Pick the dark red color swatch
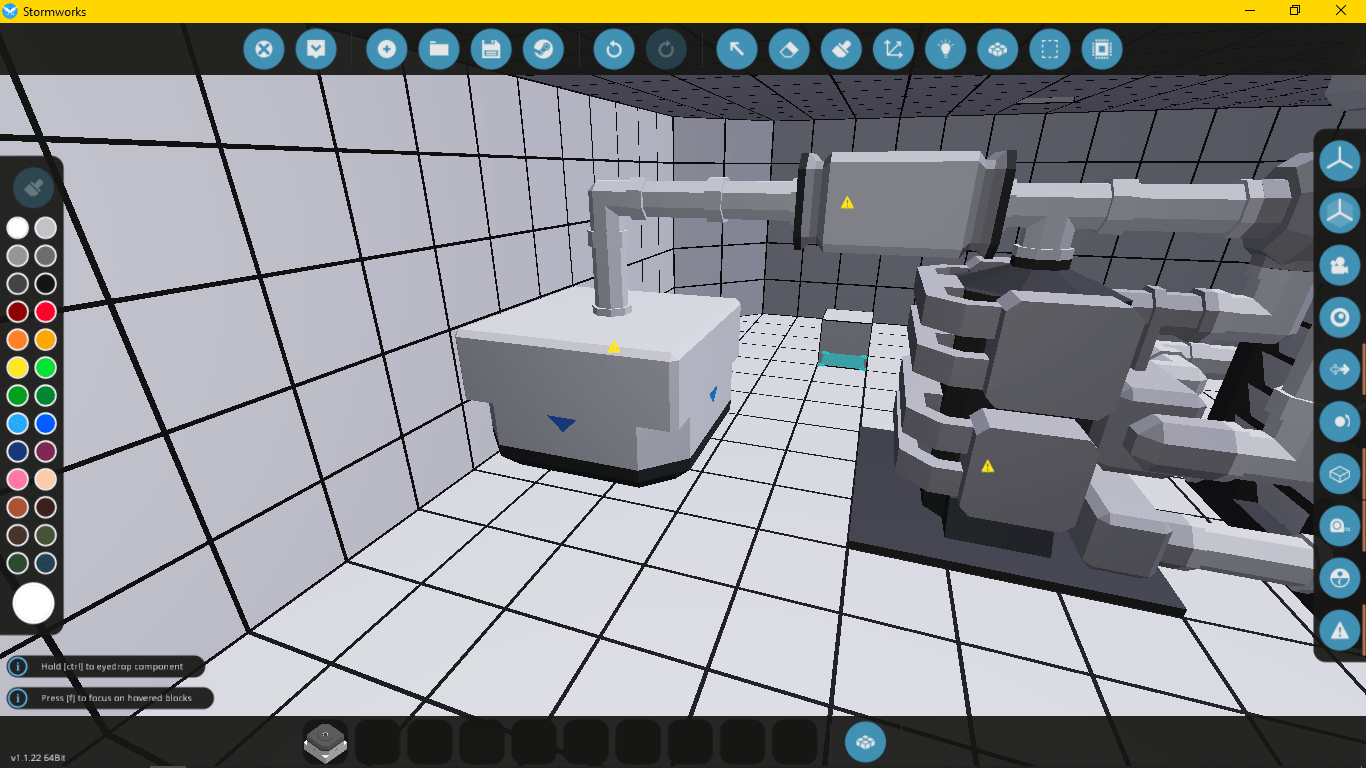The width and height of the screenshot is (1366, 768). point(18,312)
